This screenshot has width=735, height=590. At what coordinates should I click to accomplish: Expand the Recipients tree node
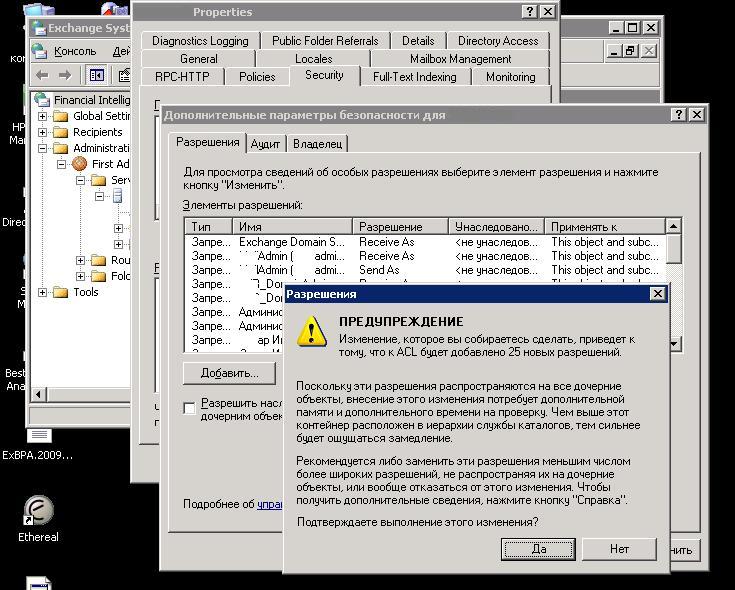tap(43, 132)
